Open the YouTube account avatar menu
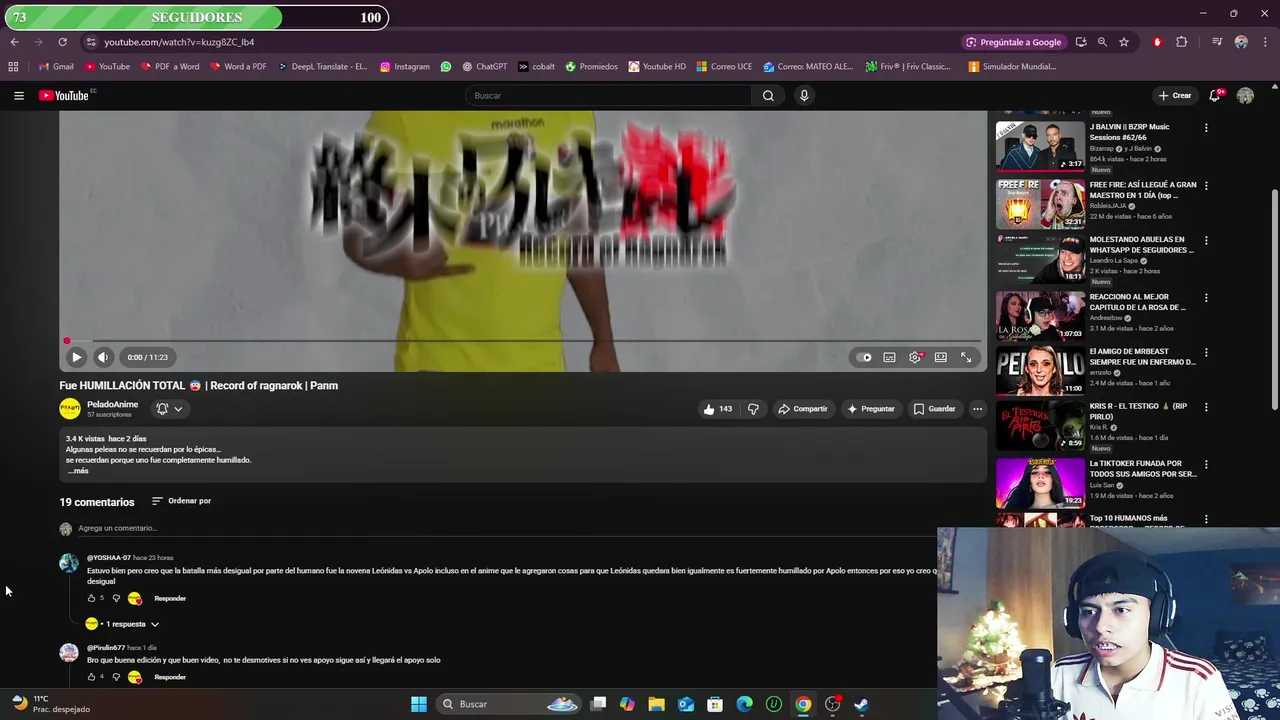The width and height of the screenshot is (1280, 720). [1245, 95]
